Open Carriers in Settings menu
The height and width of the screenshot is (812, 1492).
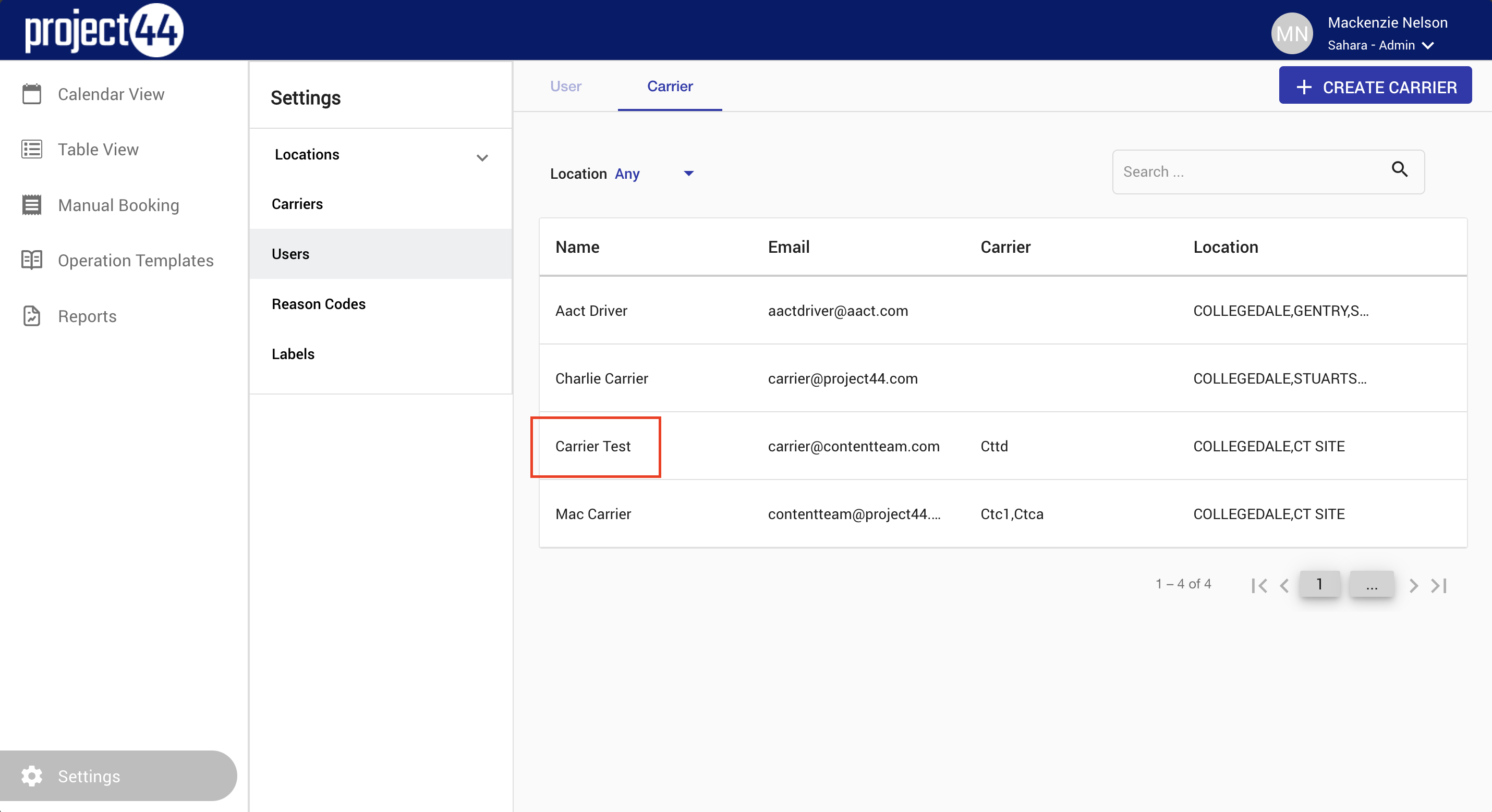pyautogui.click(x=381, y=204)
